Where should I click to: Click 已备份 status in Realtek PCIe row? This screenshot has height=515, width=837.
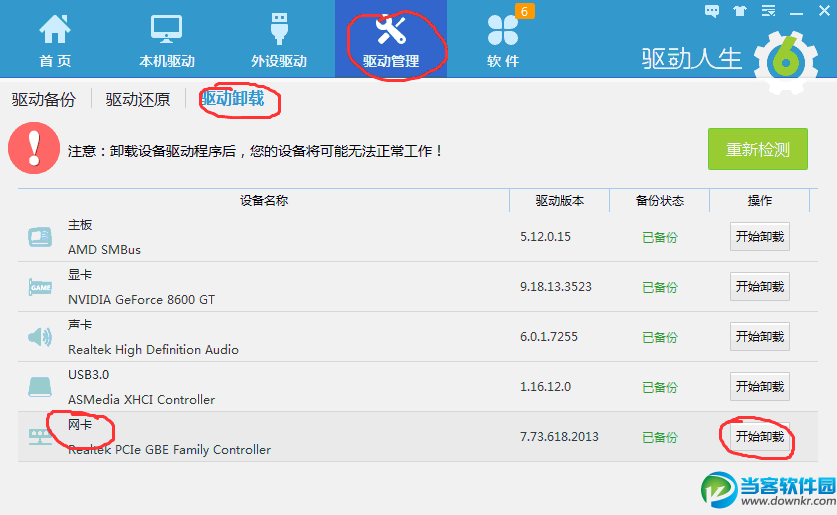tap(660, 438)
